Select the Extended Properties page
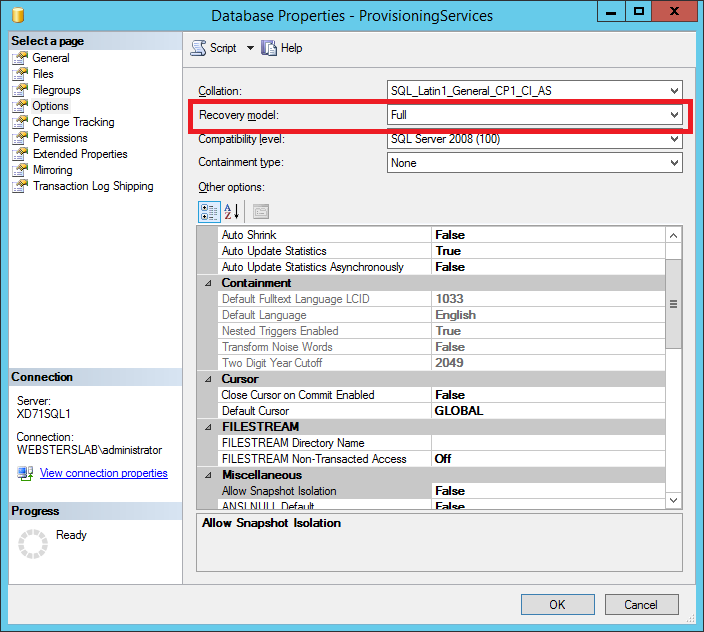This screenshot has width=704, height=632. [x=80, y=154]
